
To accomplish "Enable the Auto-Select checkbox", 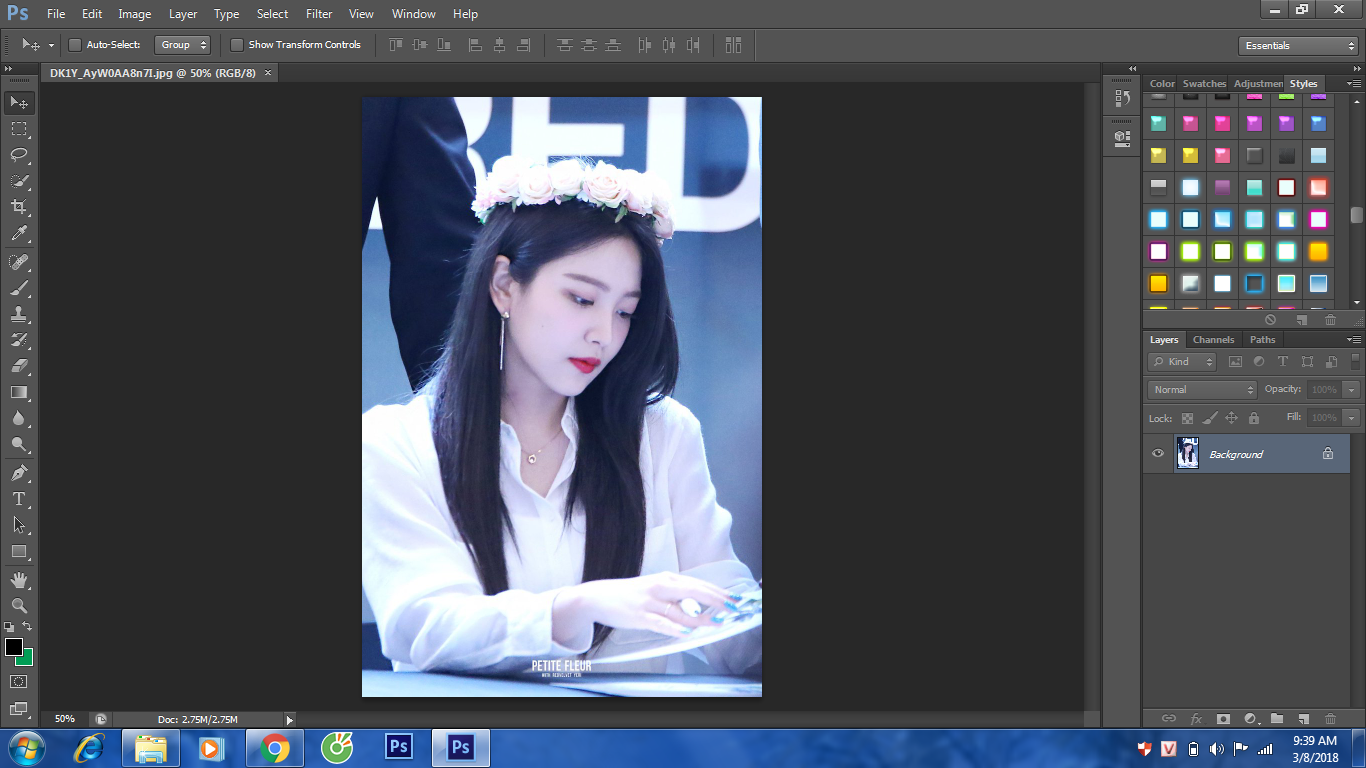I will pos(75,45).
